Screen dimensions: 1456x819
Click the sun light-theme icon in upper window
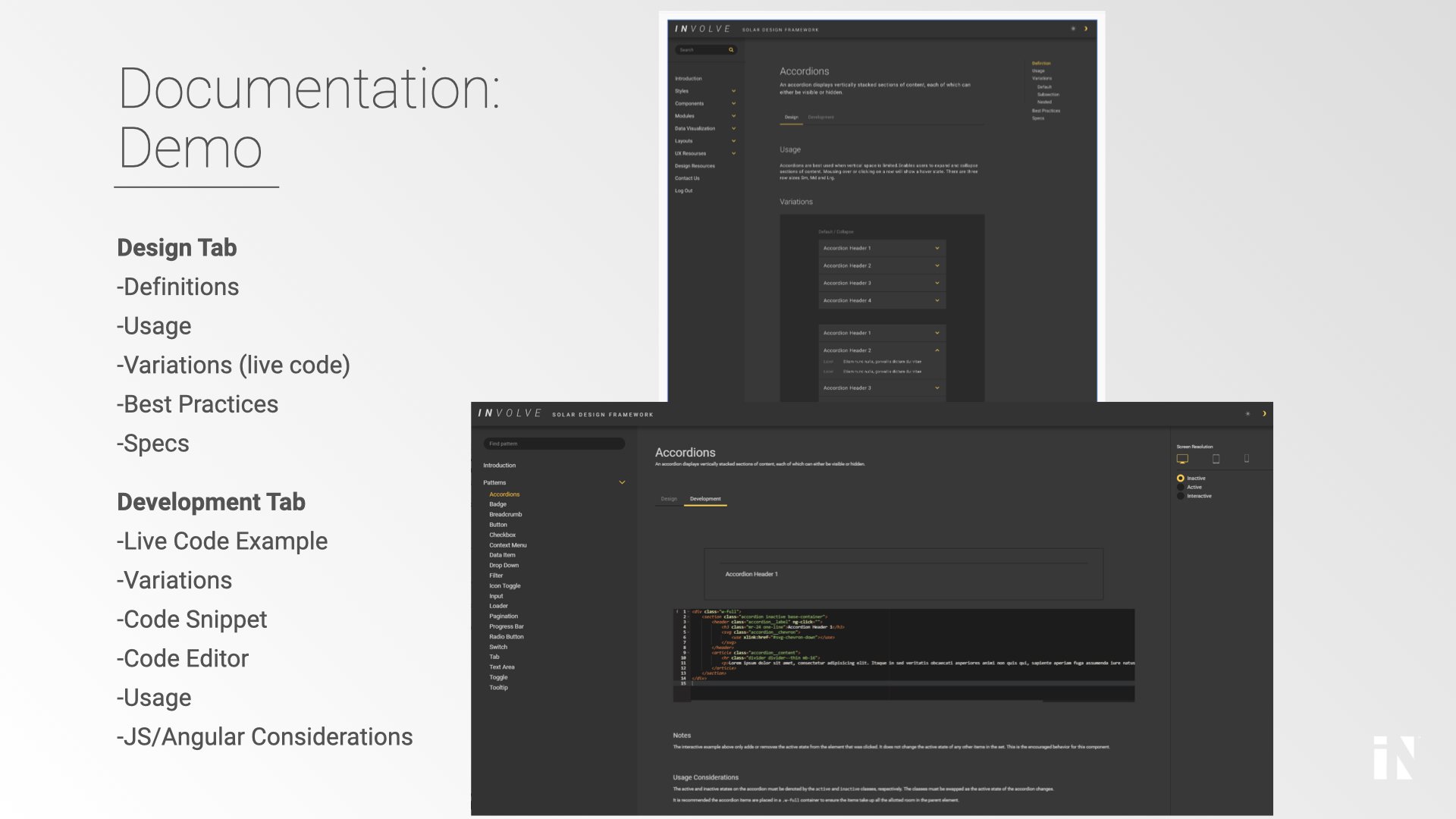click(1073, 29)
